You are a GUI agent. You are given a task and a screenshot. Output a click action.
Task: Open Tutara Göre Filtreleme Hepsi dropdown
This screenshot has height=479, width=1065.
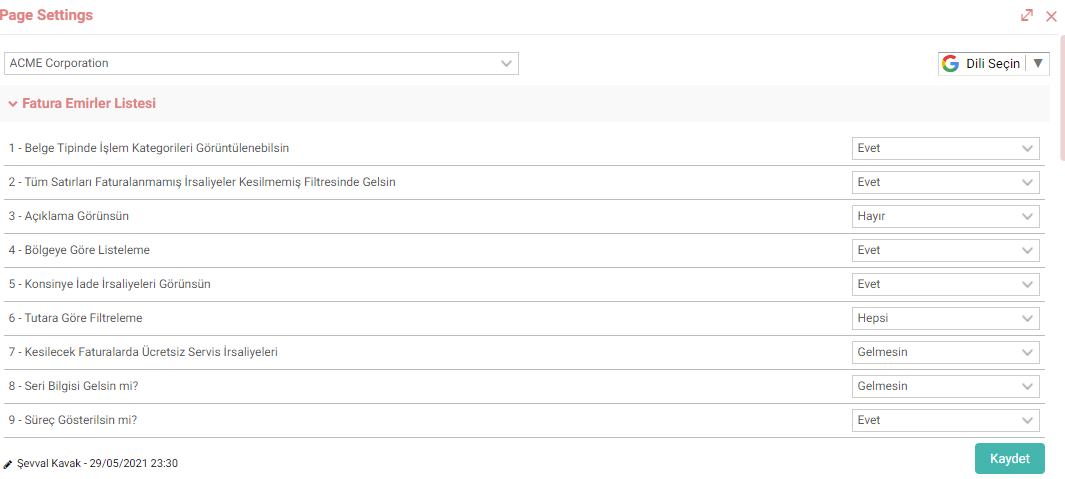pyautogui.click(x=945, y=318)
